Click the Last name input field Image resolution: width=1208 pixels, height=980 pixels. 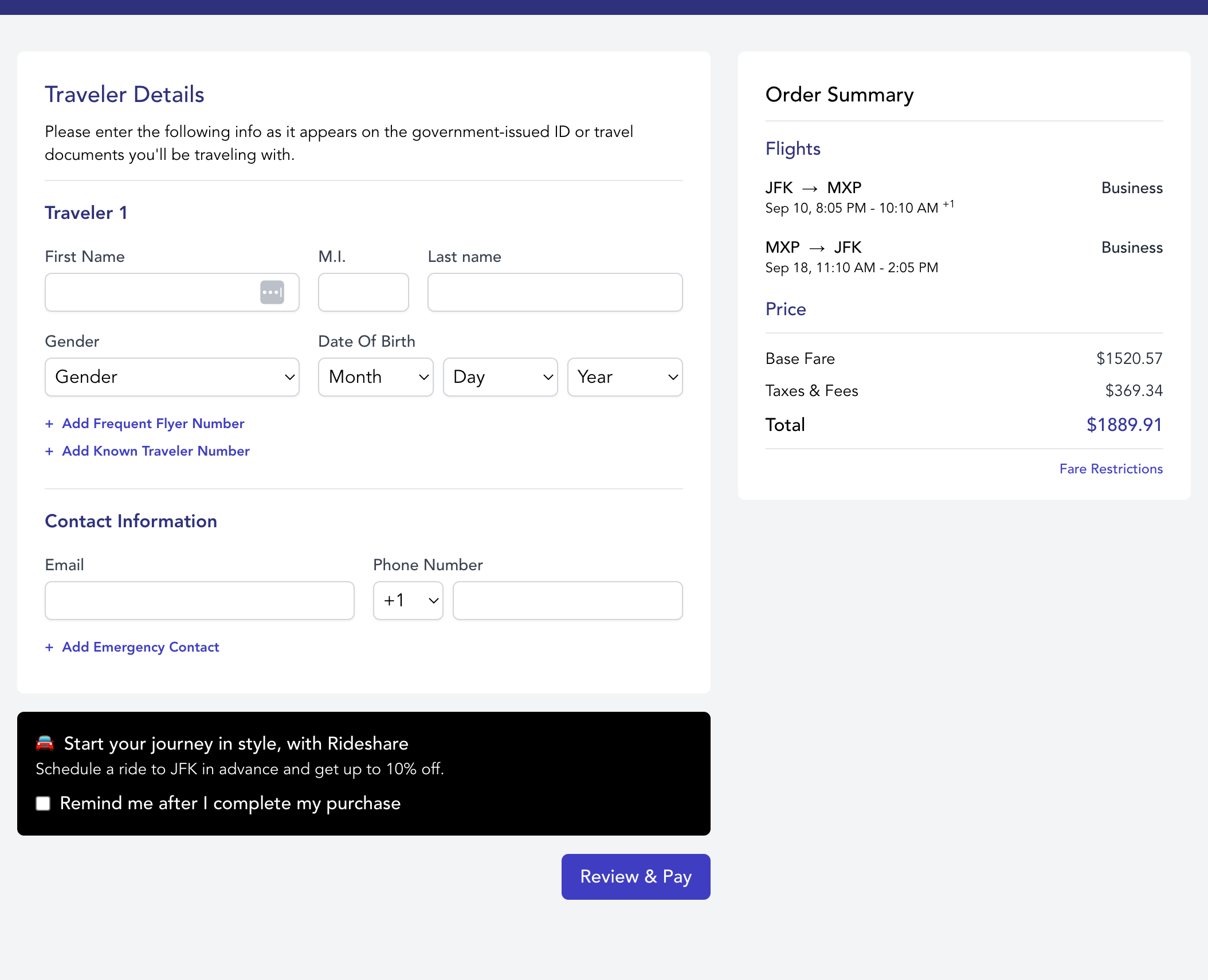(554, 291)
